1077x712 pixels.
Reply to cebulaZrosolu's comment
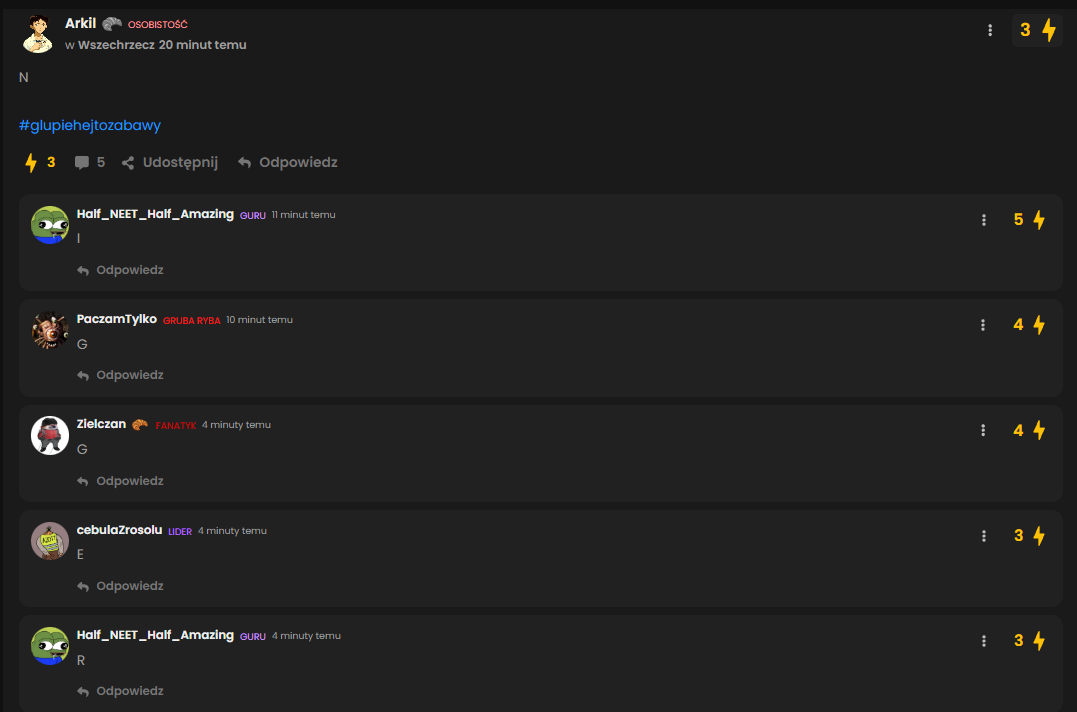[120, 586]
